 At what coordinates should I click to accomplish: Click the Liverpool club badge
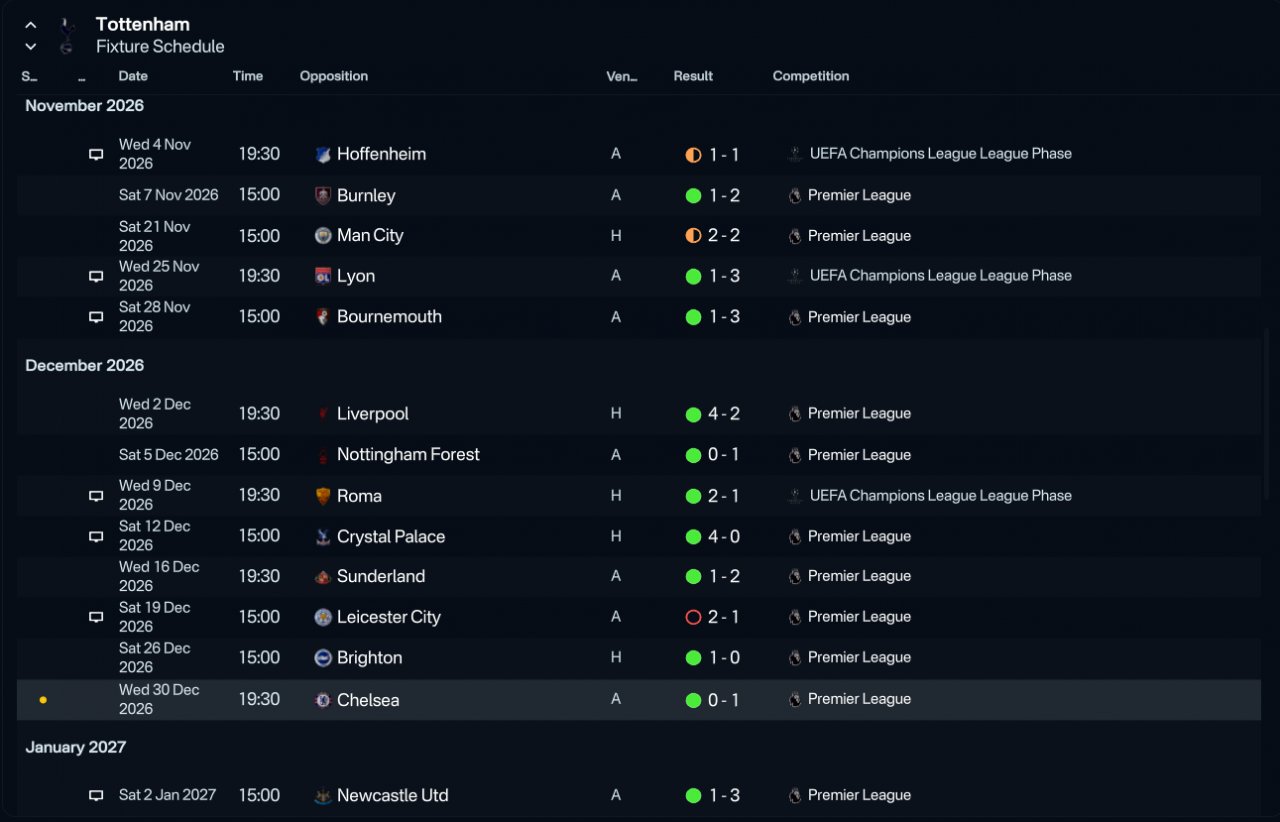click(323, 414)
